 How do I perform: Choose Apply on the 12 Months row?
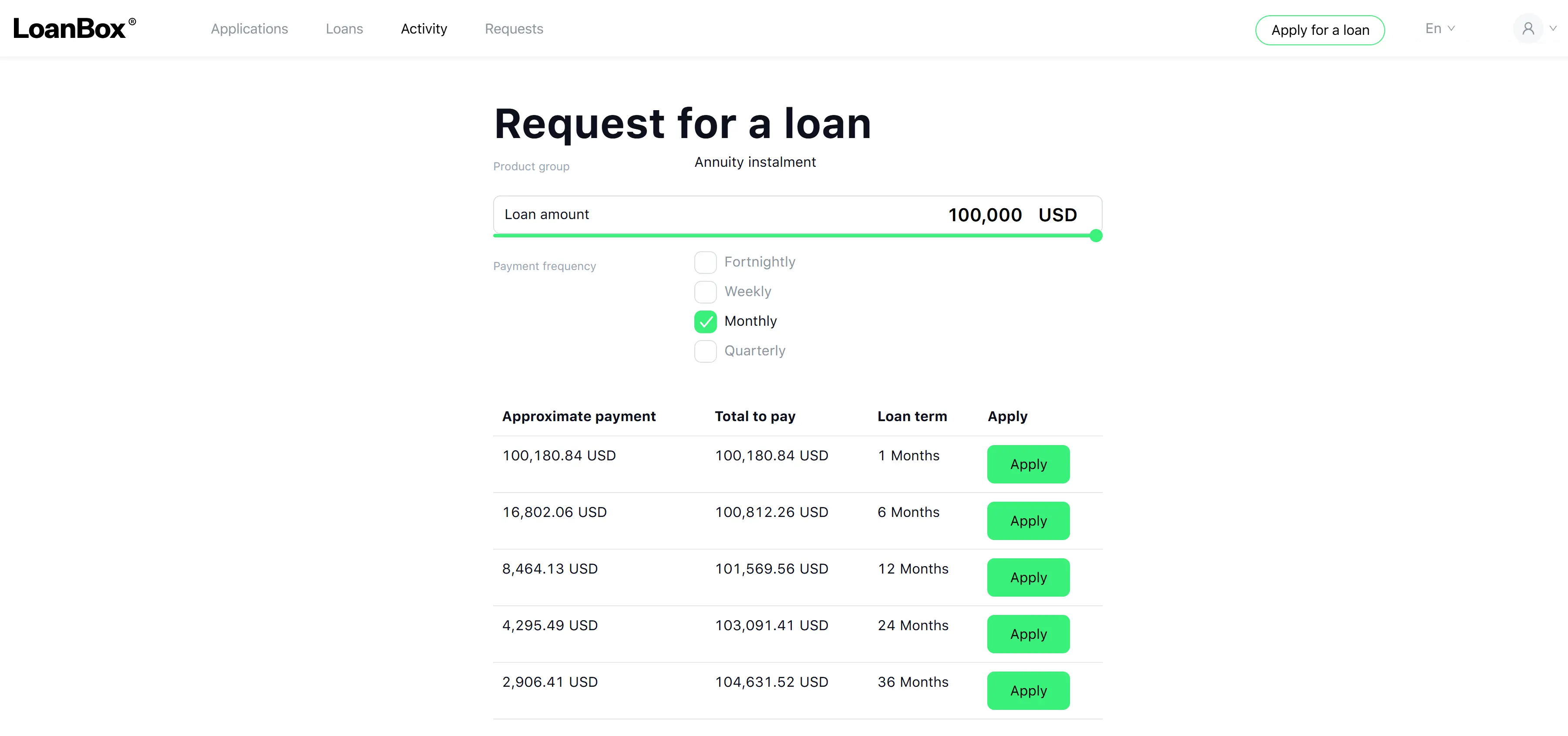1028,577
